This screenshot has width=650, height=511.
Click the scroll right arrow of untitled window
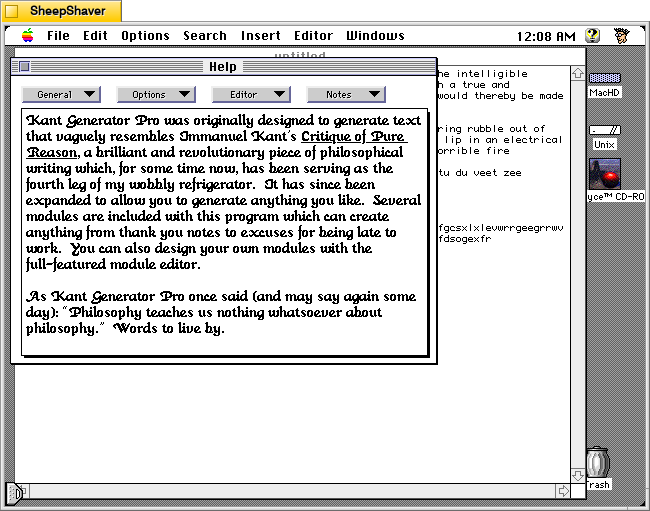tap(563, 491)
